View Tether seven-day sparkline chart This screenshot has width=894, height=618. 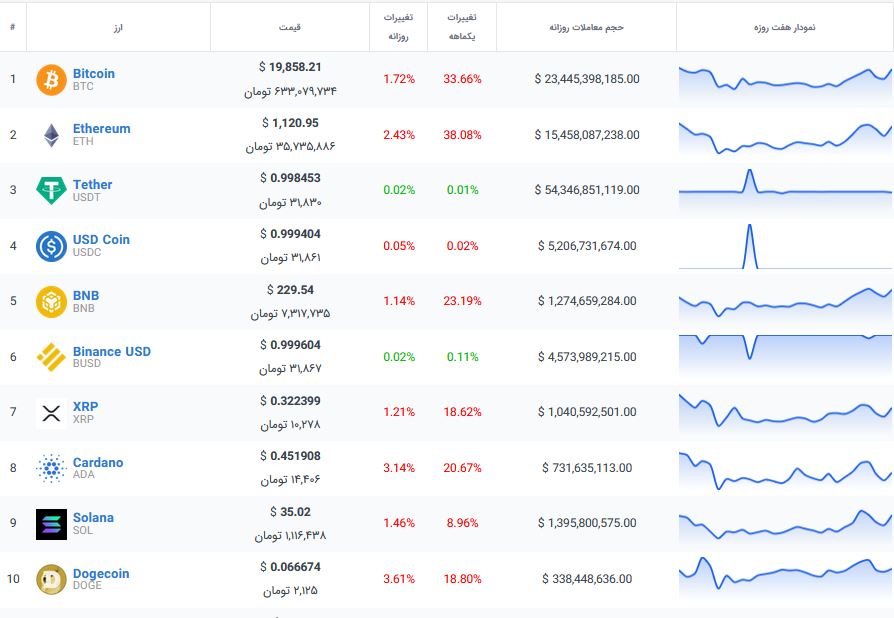coord(785,190)
